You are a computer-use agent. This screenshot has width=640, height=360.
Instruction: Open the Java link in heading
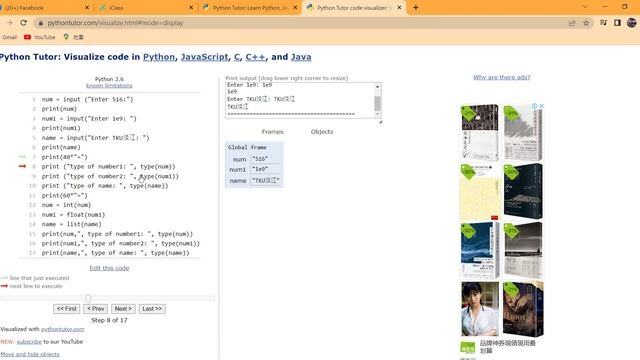[301, 57]
